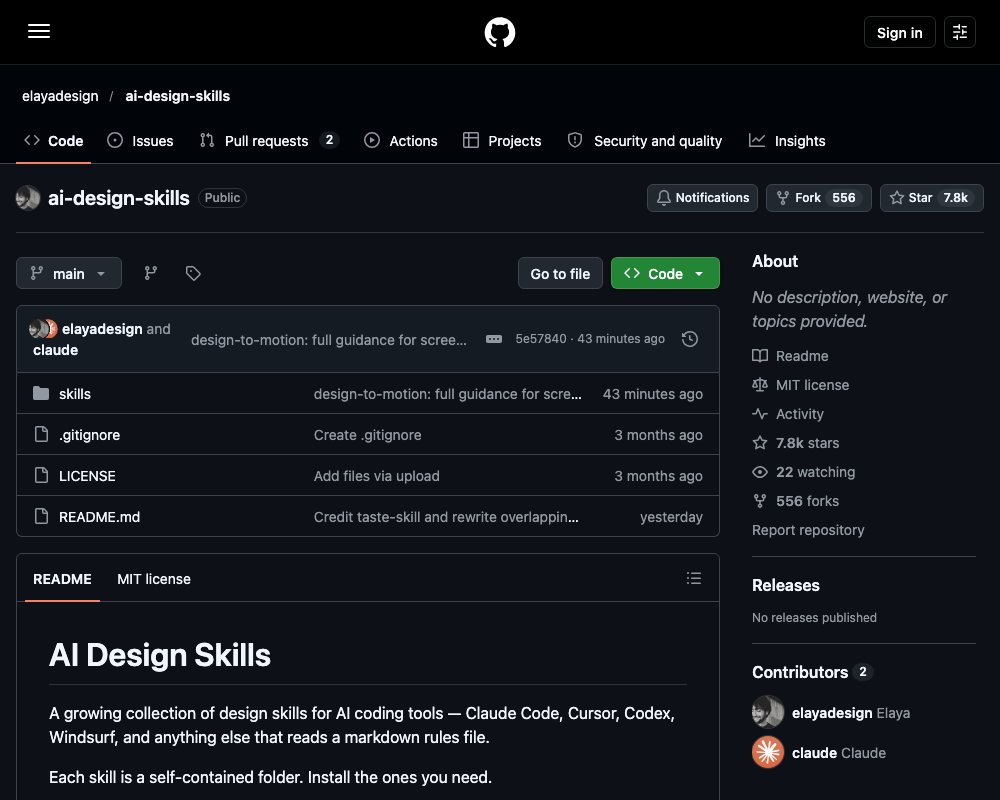Viewport: 1000px width, 800px height.
Task: Open the LICENSE file
Action: coord(87,476)
